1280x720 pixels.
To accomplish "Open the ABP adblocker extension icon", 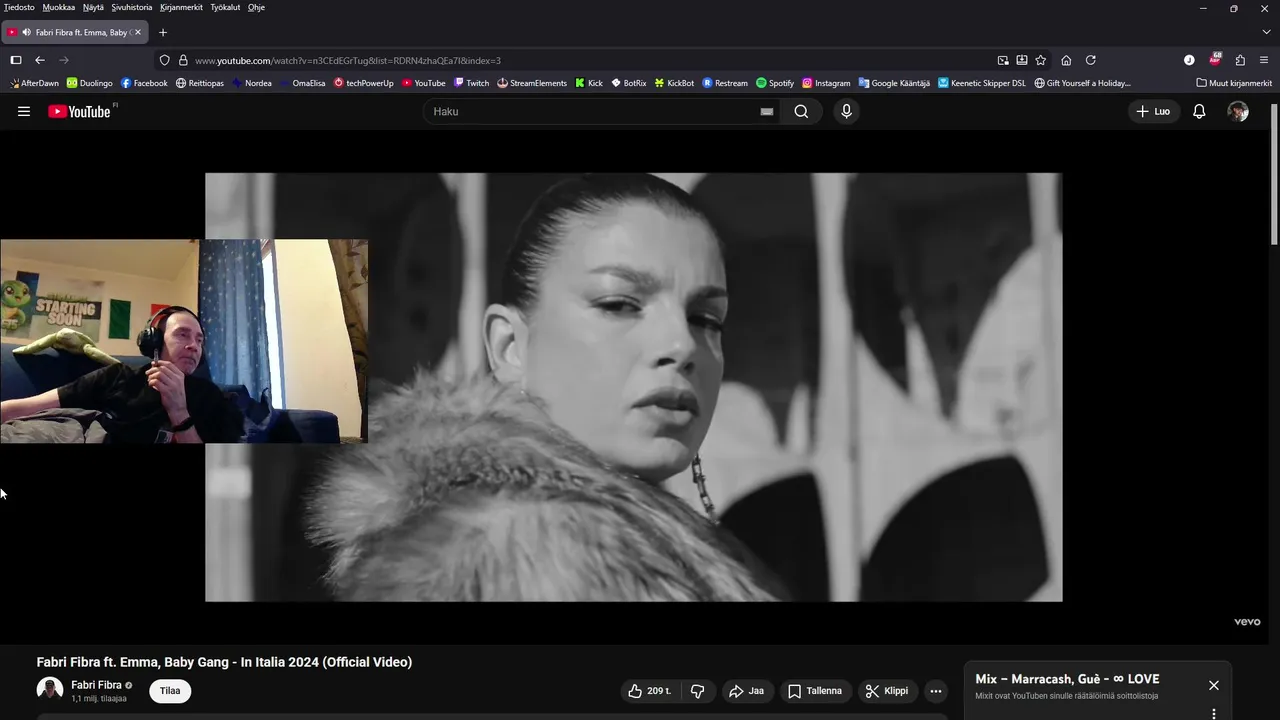I will click(x=1215, y=60).
